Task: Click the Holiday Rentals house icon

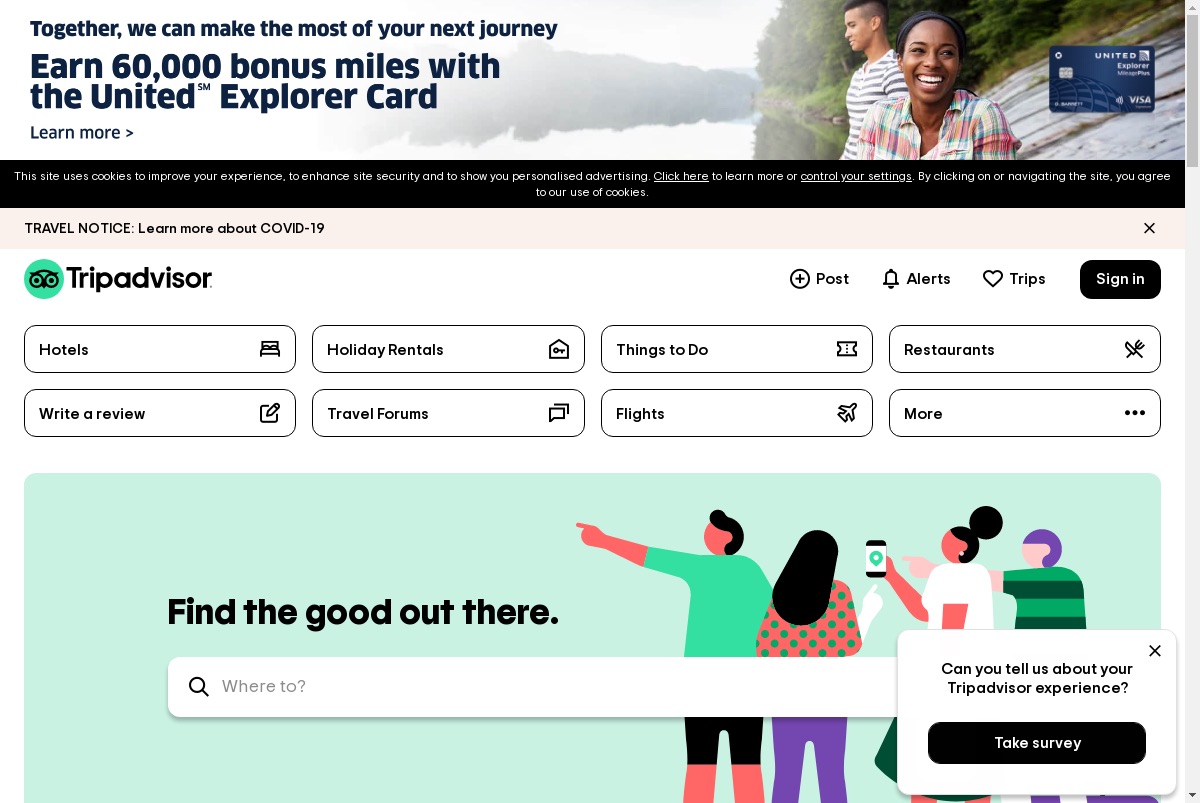Action: (559, 349)
